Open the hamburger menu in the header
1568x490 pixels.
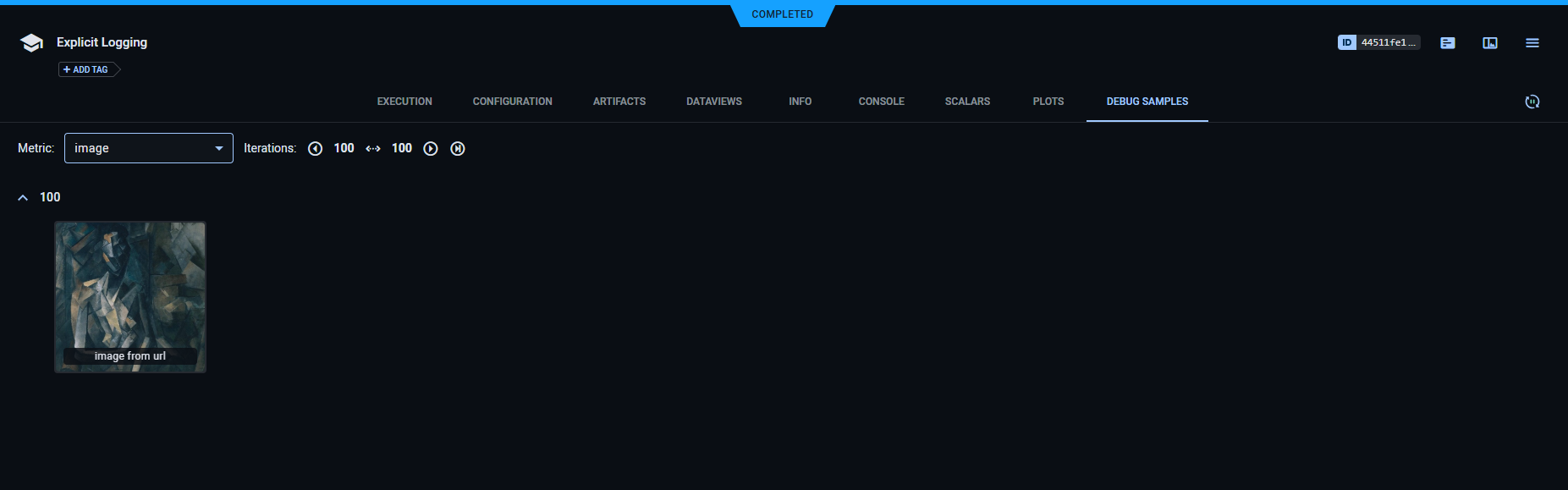tap(1532, 43)
